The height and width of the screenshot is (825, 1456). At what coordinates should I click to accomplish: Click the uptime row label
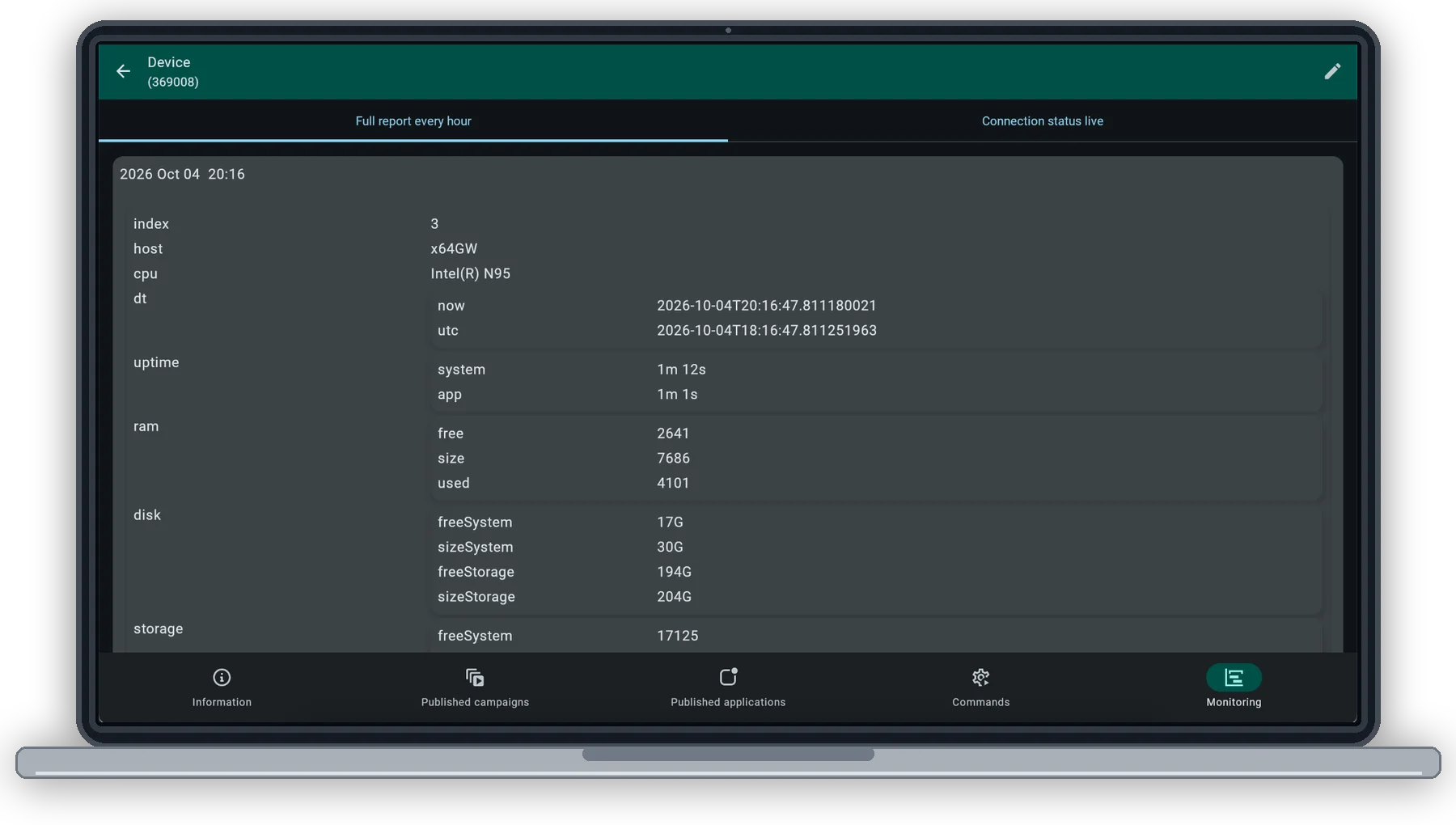pos(156,362)
